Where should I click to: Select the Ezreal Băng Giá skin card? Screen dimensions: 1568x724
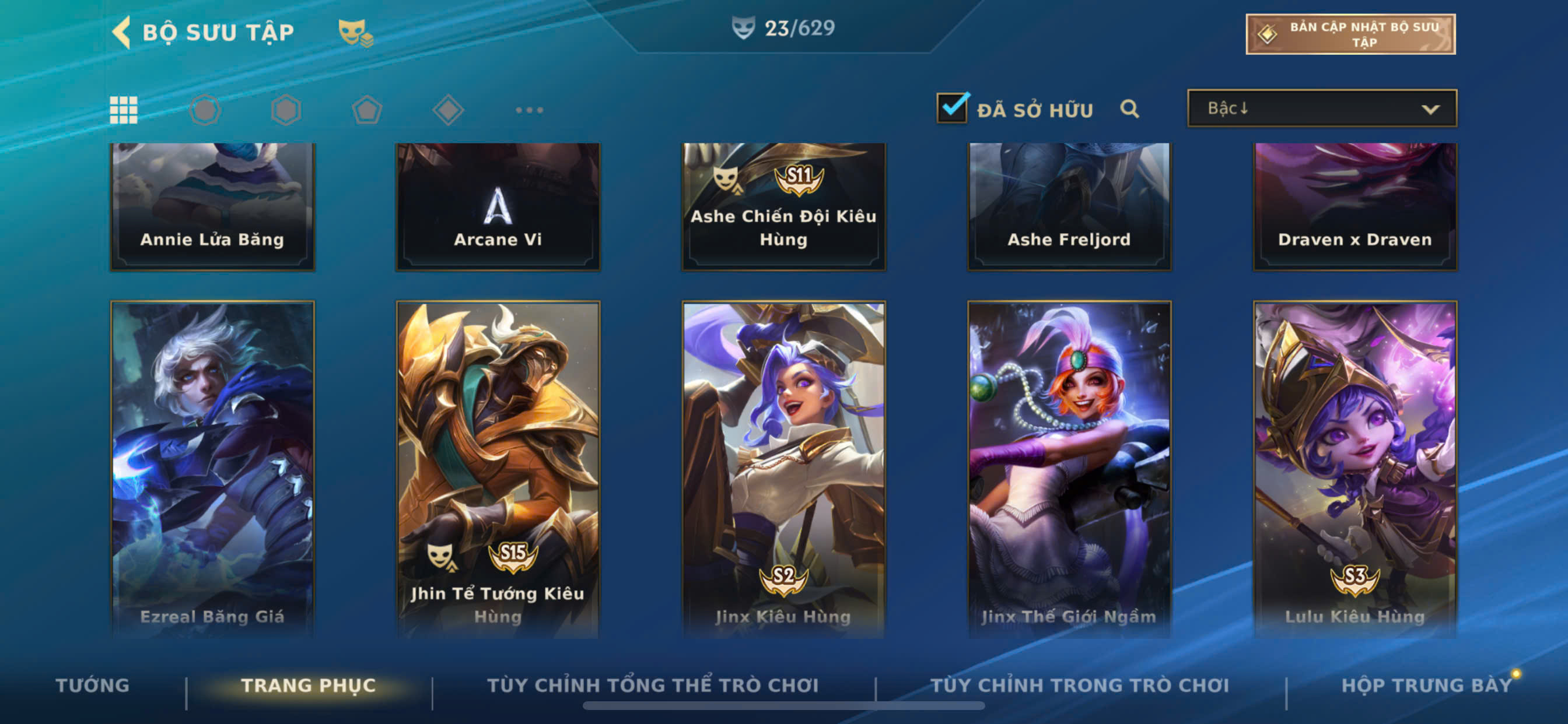(212, 469)
